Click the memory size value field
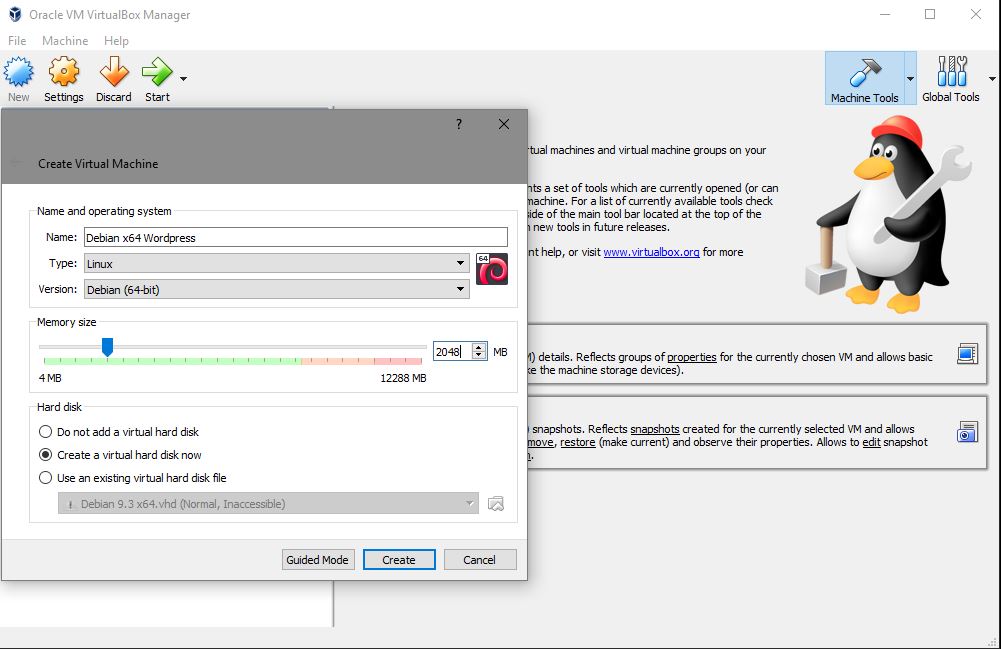The height and width of the screenshot is (649, 1001). coord(452,352)
